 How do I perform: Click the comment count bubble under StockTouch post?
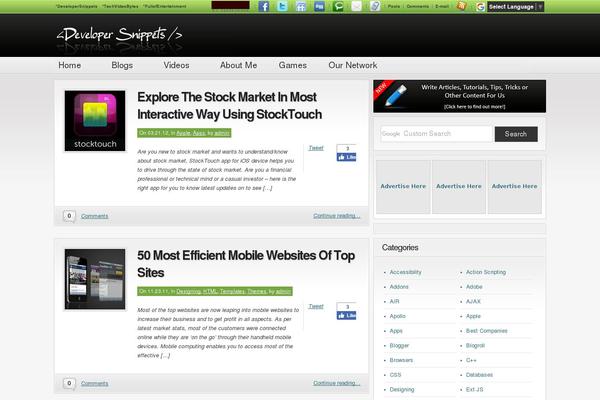[x=69, y=216]
